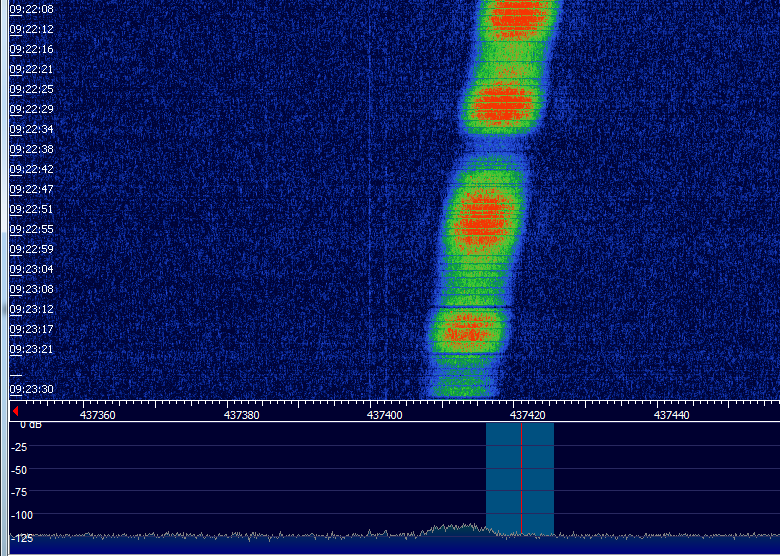The height and width of the screenshot is (556, 780).
Task: Click the 09:22:42 waterfall timestamp
Action: [x=31, y=169]
